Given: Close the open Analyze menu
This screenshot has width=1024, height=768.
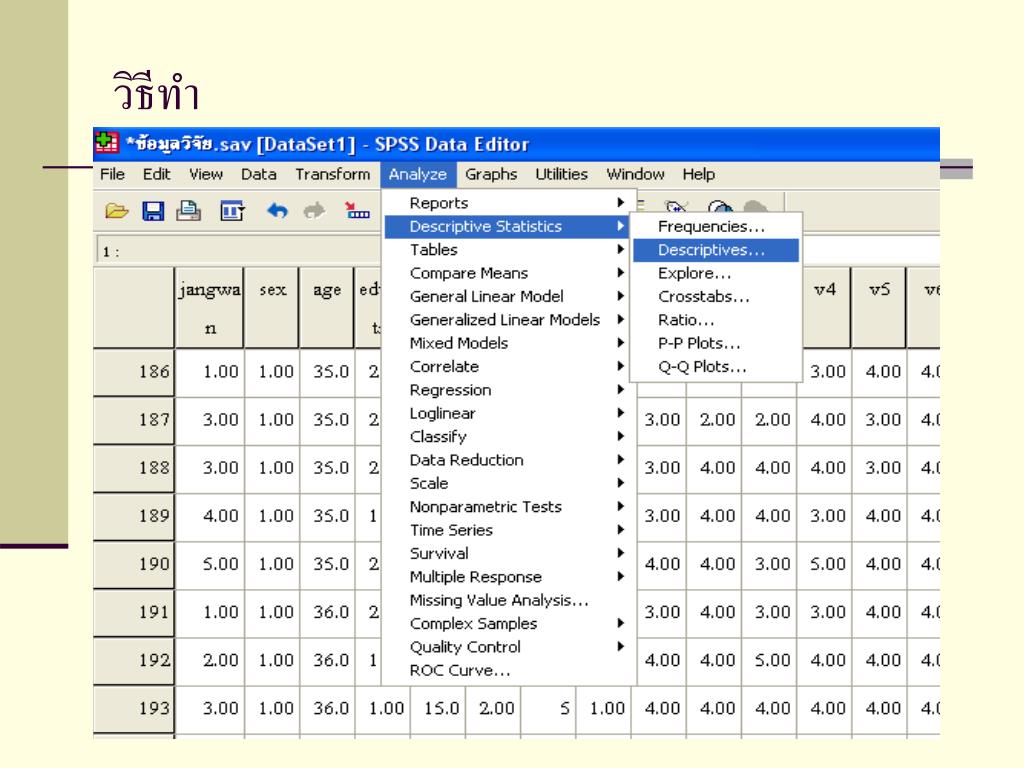Looking at the screenshot, I should 417,174.
